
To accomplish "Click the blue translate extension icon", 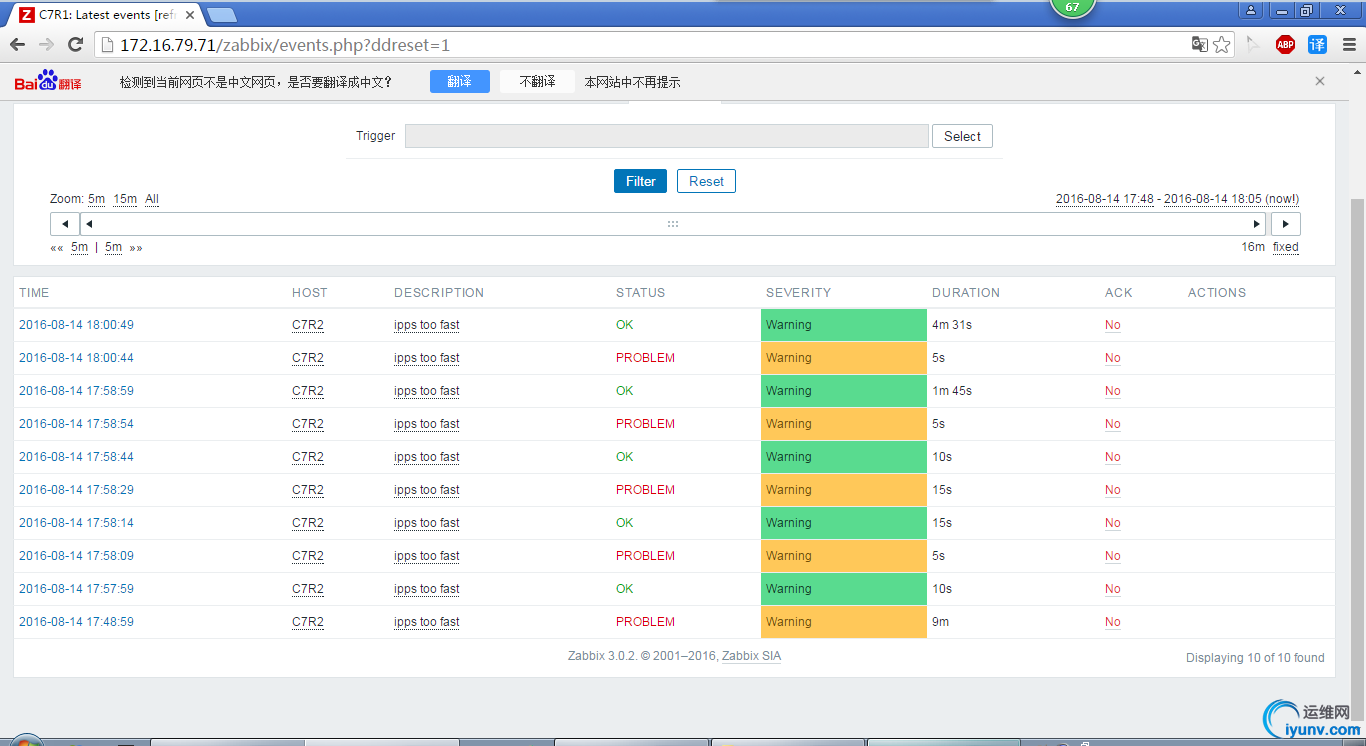I will (1317, 44).
